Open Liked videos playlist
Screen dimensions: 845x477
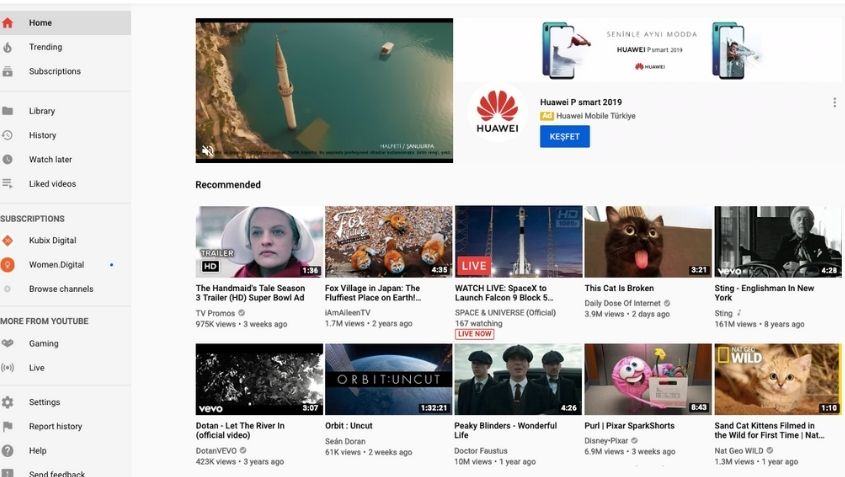tap(65, 184)
